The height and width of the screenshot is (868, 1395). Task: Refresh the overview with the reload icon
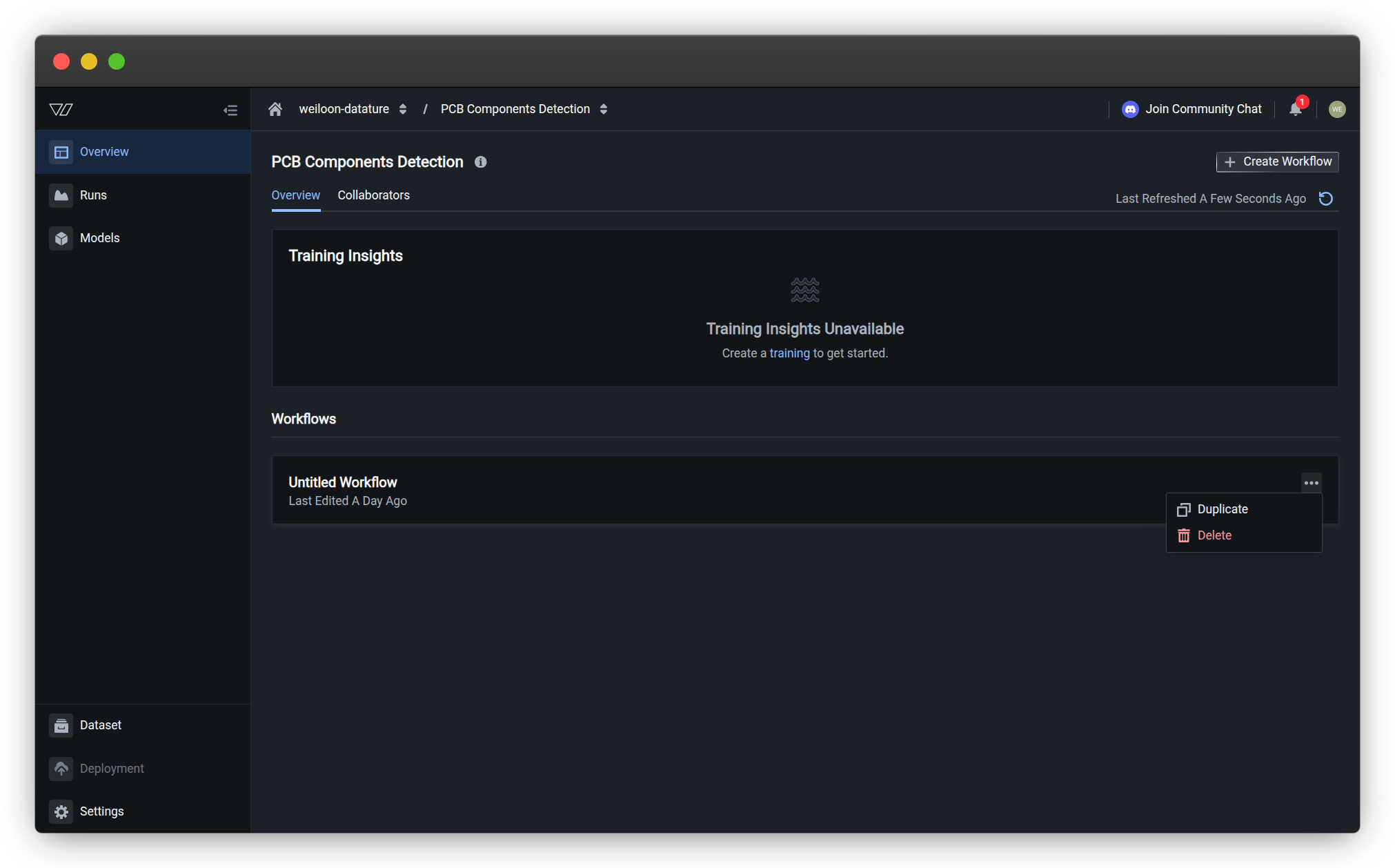(x=1325, y=199)
